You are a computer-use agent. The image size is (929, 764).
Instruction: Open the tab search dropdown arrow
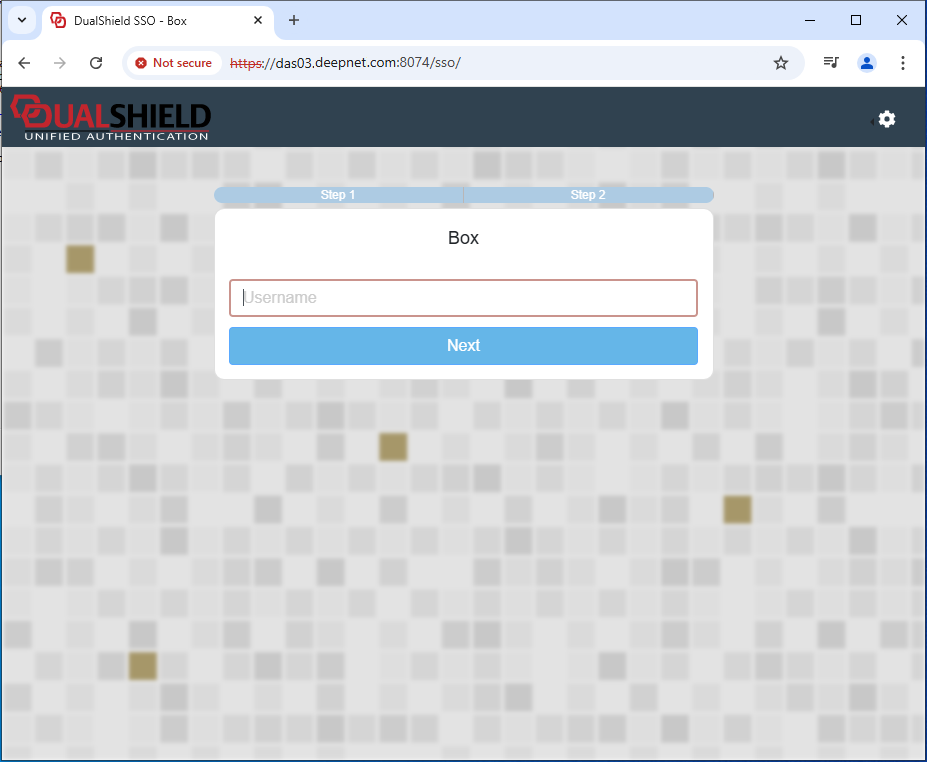[22, 20]
